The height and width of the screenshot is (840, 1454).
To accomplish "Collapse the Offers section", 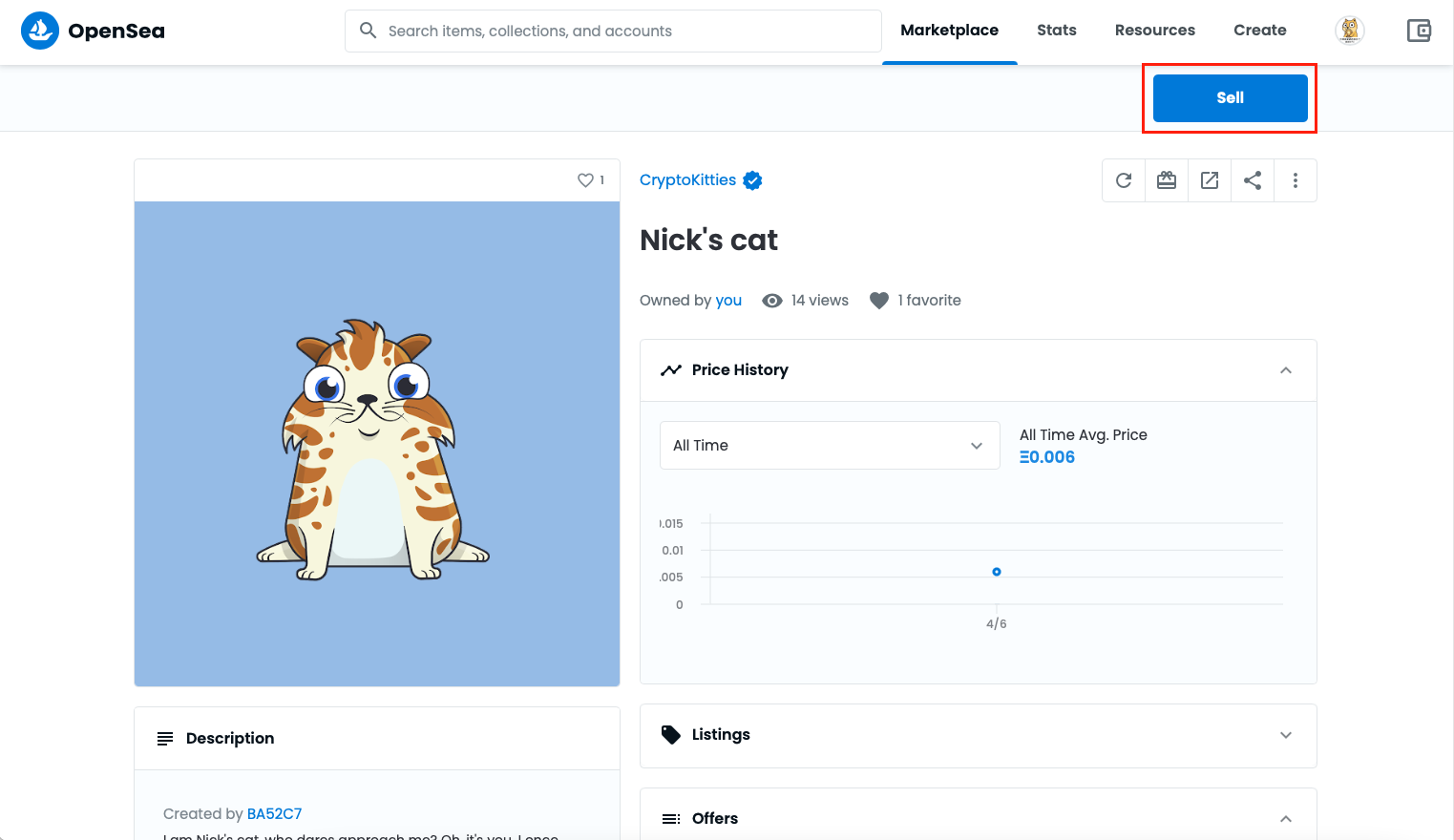I will click(x=1286, y=819).
